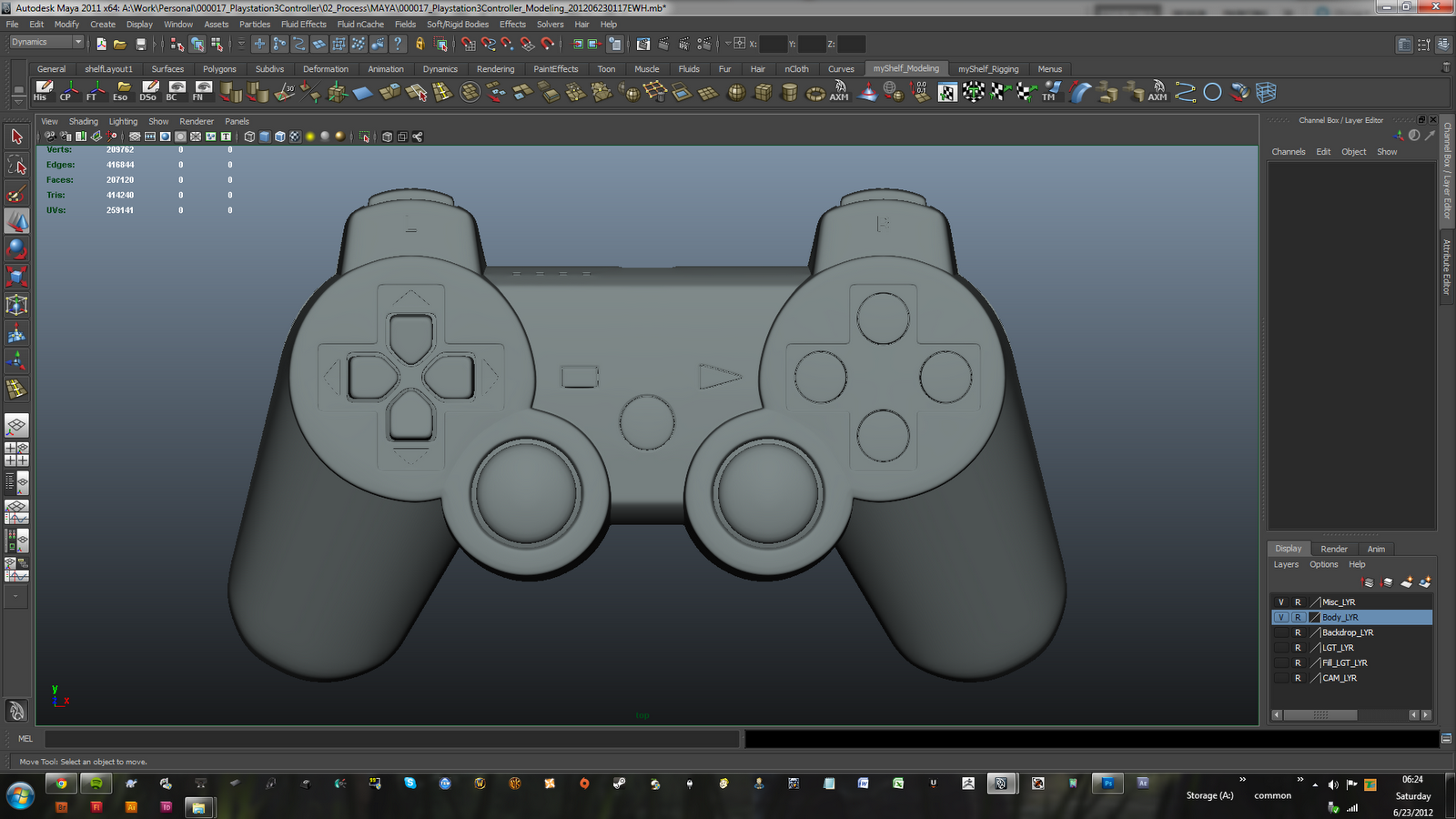Image resolution: width=1456 pixels, height=819 pixels.
Task: Click the blue NURBS circle shelf icon
Action: (1212, 92)
